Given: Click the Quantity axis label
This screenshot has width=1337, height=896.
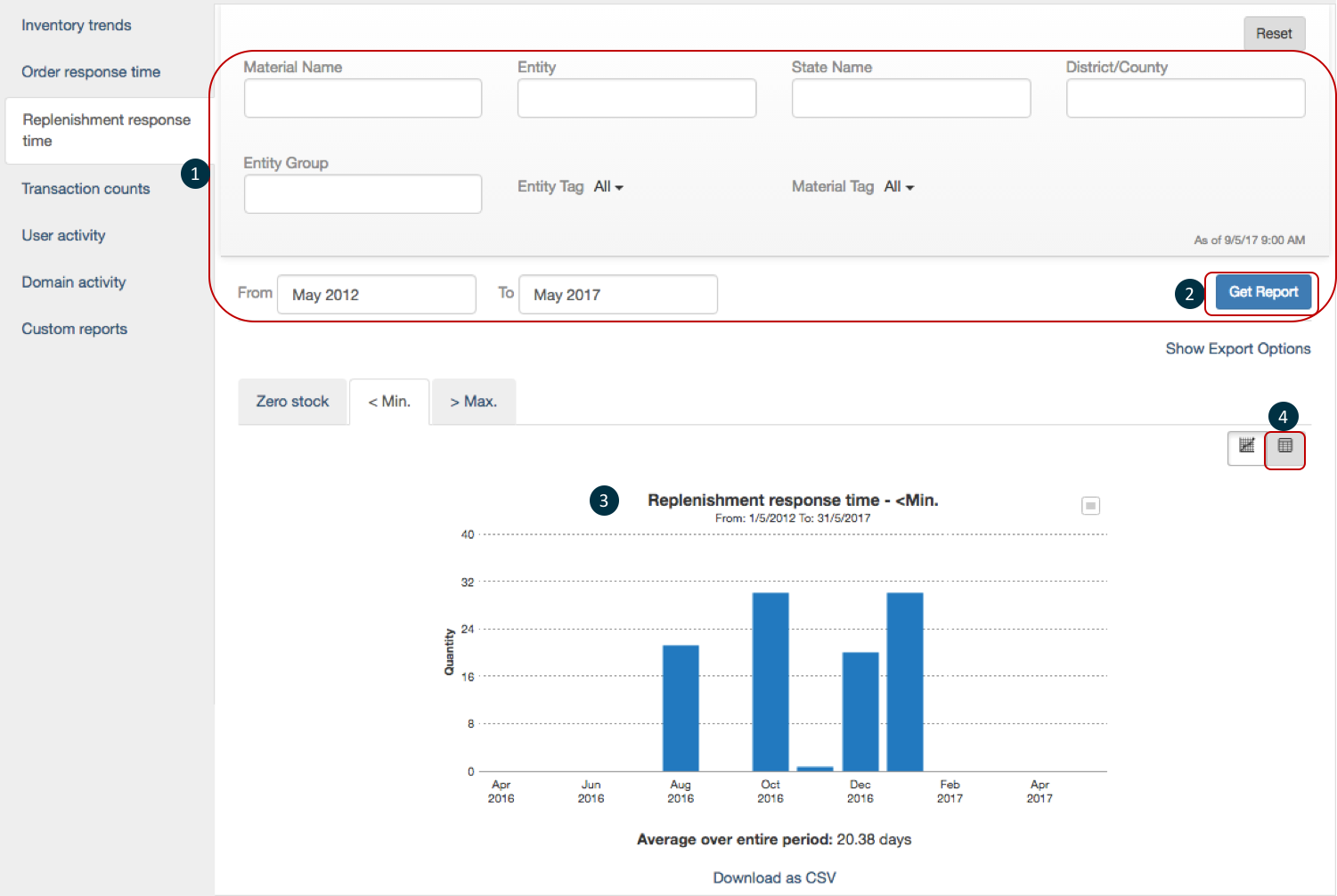Looking at the screenshot, I should (x=450, y=652).
